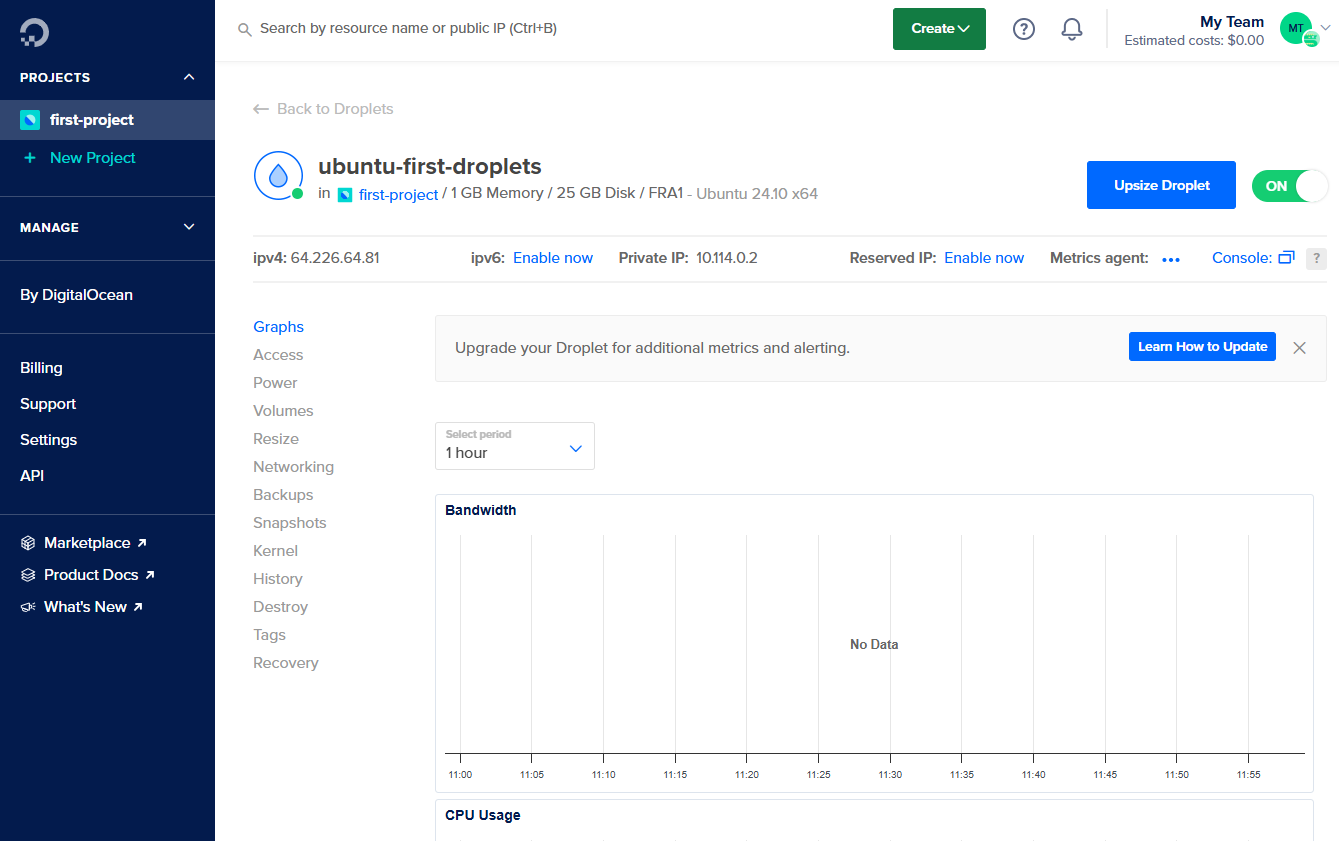Click the first-project sidebar icon
1339x841 pixels.
point(30,120)
